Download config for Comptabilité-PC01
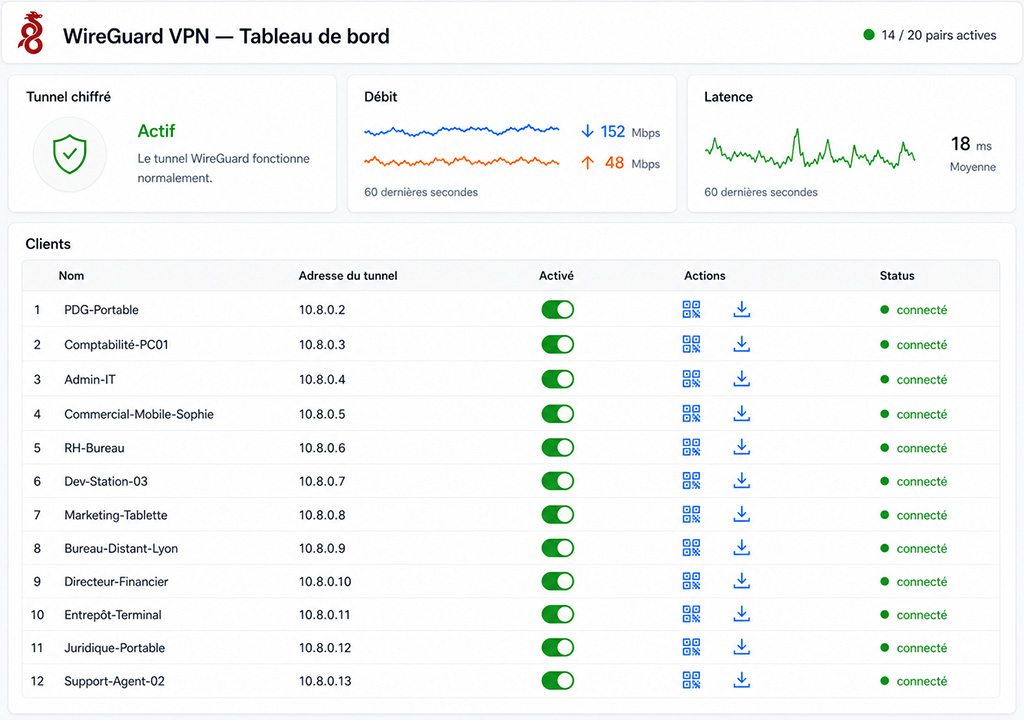The height and width of the screenshot is (720, 1024). (741, 344)
